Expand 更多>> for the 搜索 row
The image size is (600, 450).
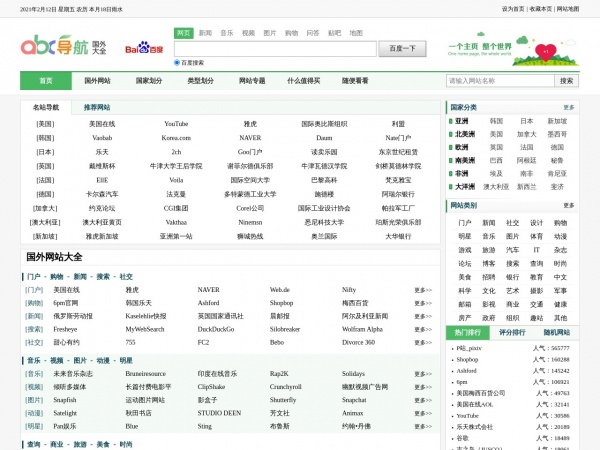423,329
